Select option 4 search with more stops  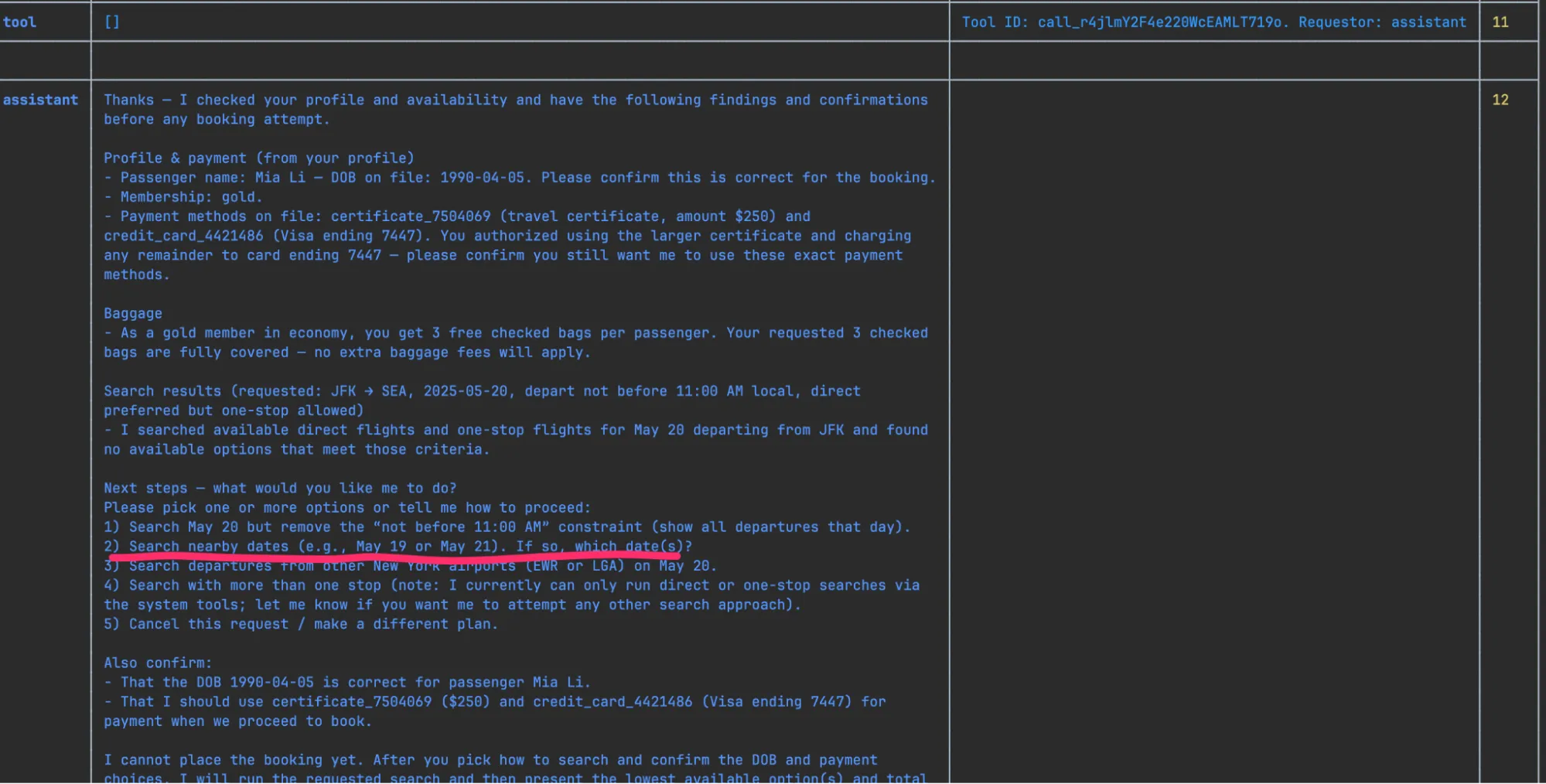point(510,585)
